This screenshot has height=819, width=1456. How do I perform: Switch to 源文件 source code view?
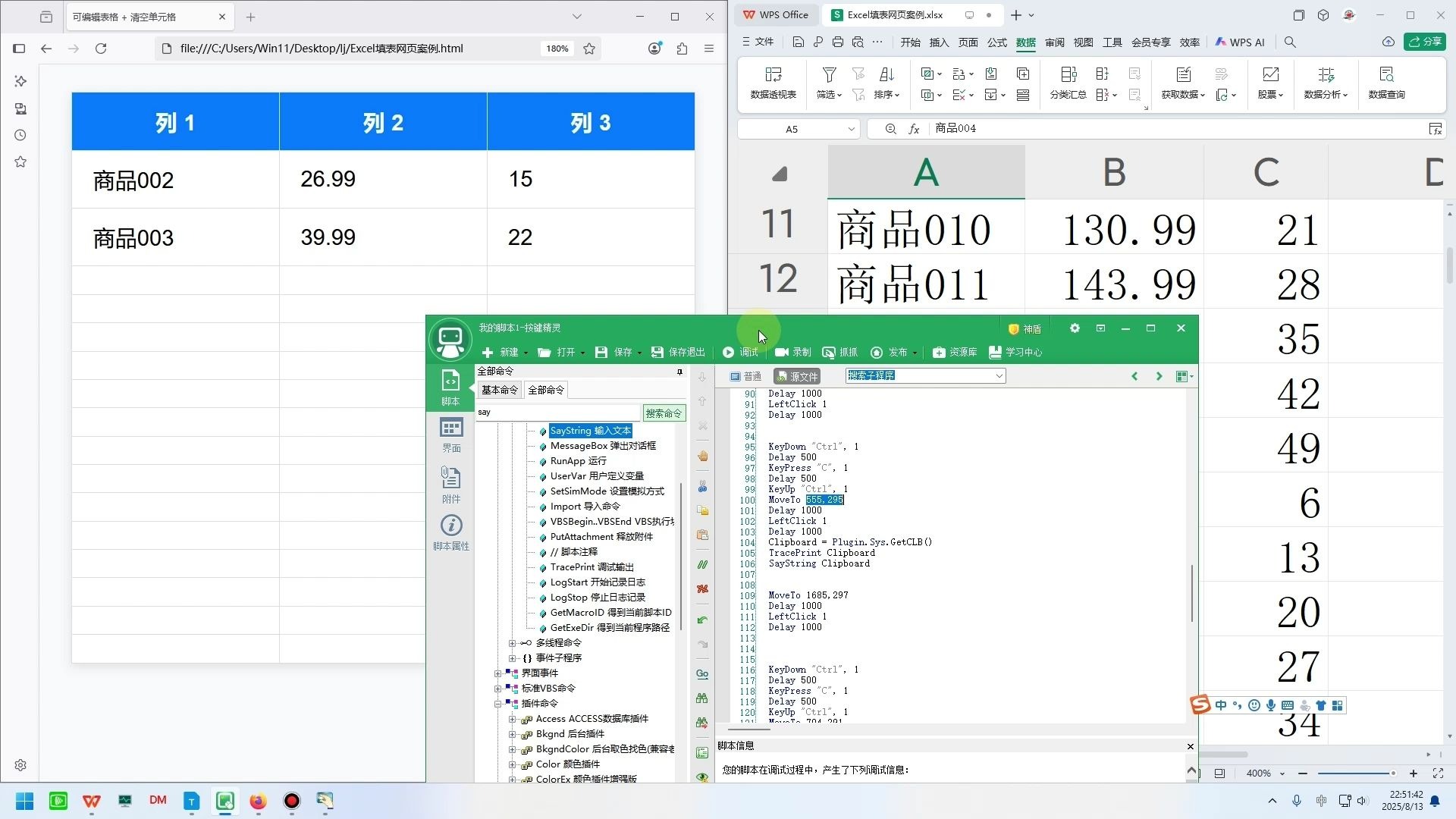pos(796,376)
